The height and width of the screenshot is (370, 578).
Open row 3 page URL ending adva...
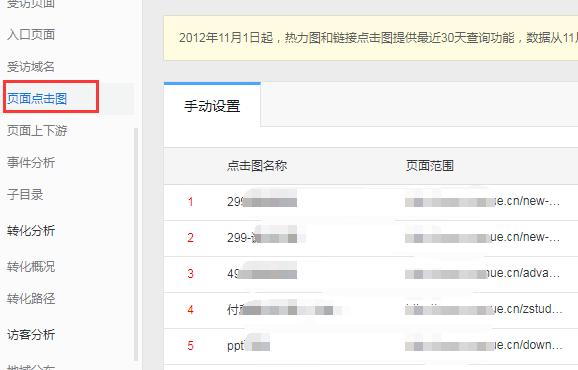tap(482, 273)
